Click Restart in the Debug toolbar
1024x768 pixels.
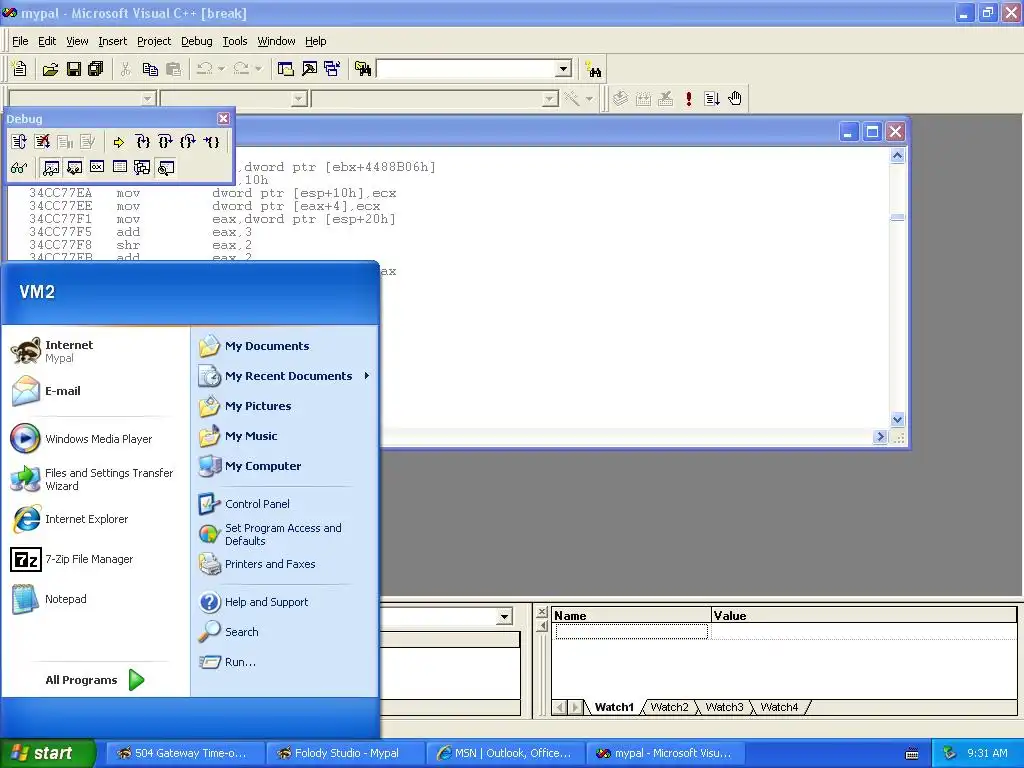click(x=19, y=142)
